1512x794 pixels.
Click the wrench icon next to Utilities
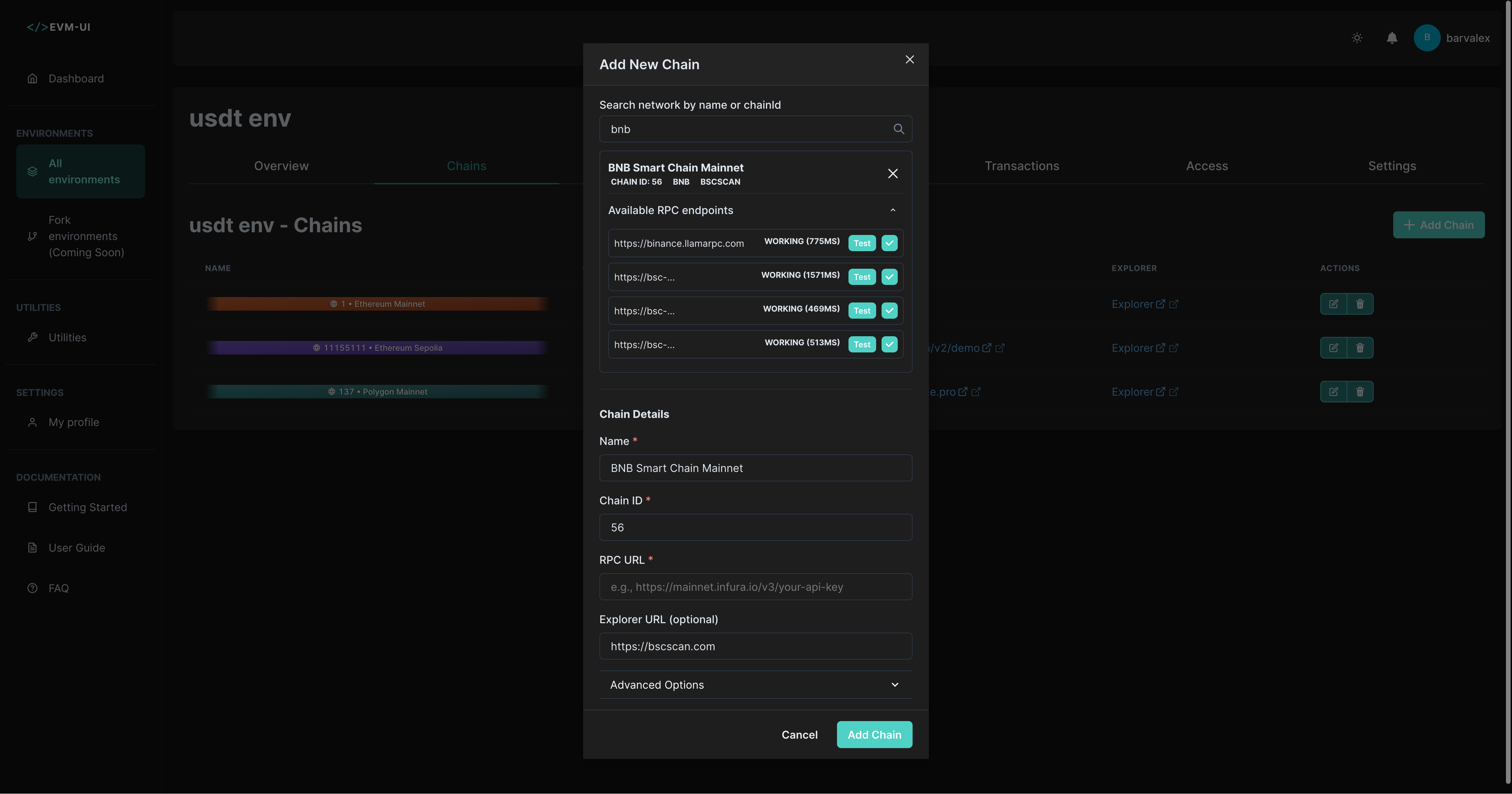coord(32,337)
